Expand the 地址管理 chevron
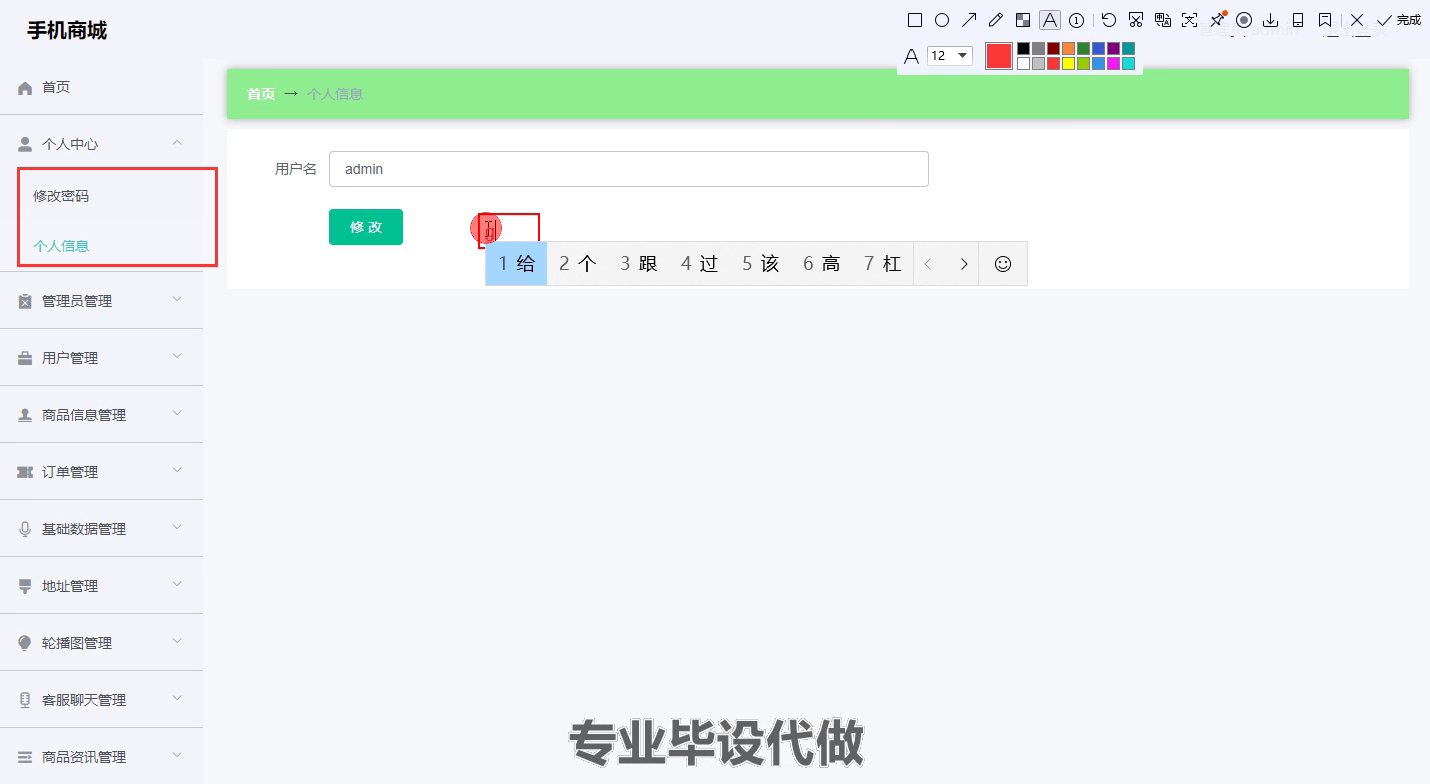 177,584
